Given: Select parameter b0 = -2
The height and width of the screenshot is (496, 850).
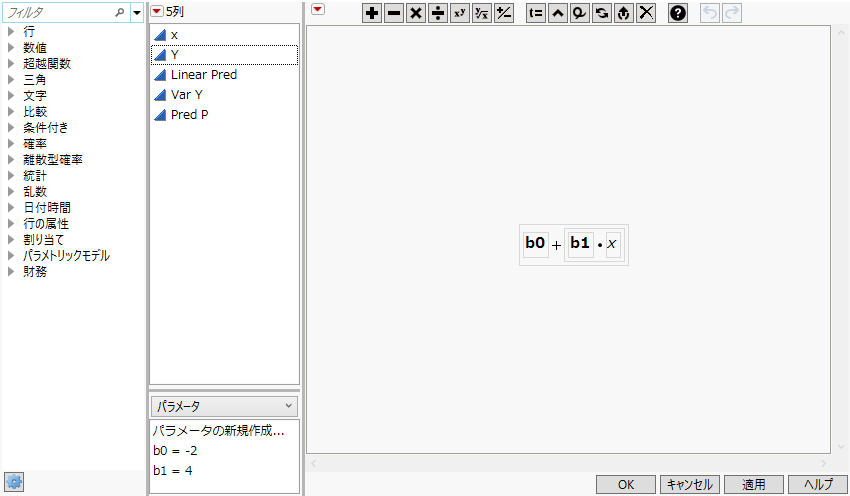Looking at the screenshot, I should pos(175,450).
